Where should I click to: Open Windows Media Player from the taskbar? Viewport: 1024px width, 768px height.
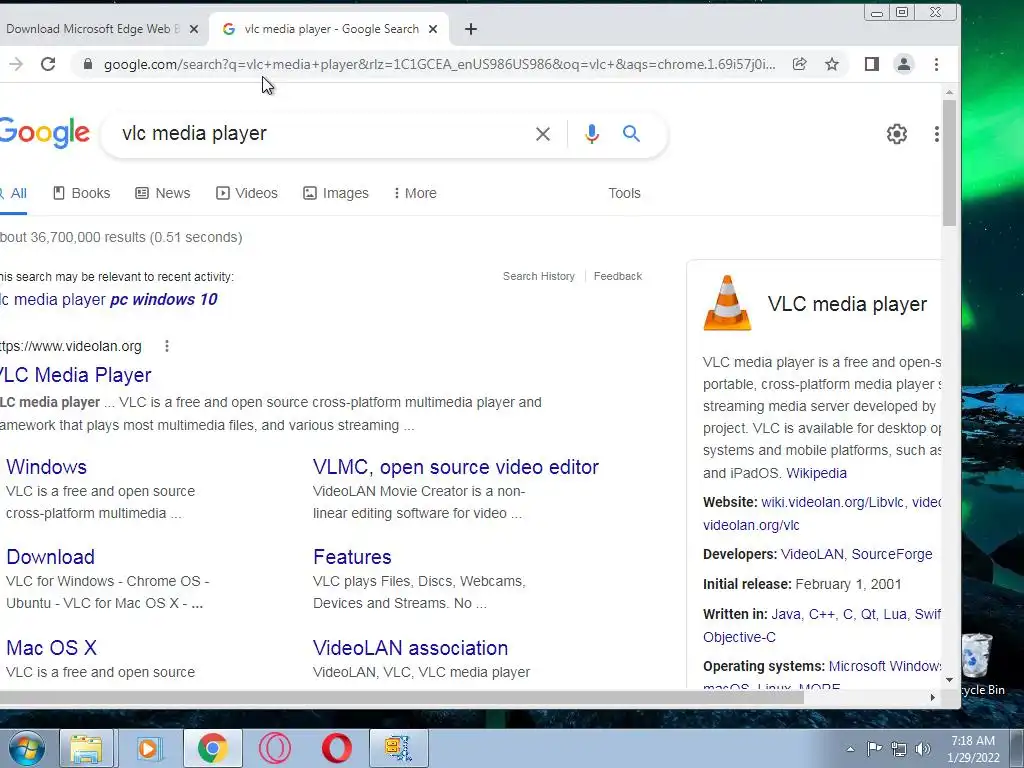click(149, 748)
